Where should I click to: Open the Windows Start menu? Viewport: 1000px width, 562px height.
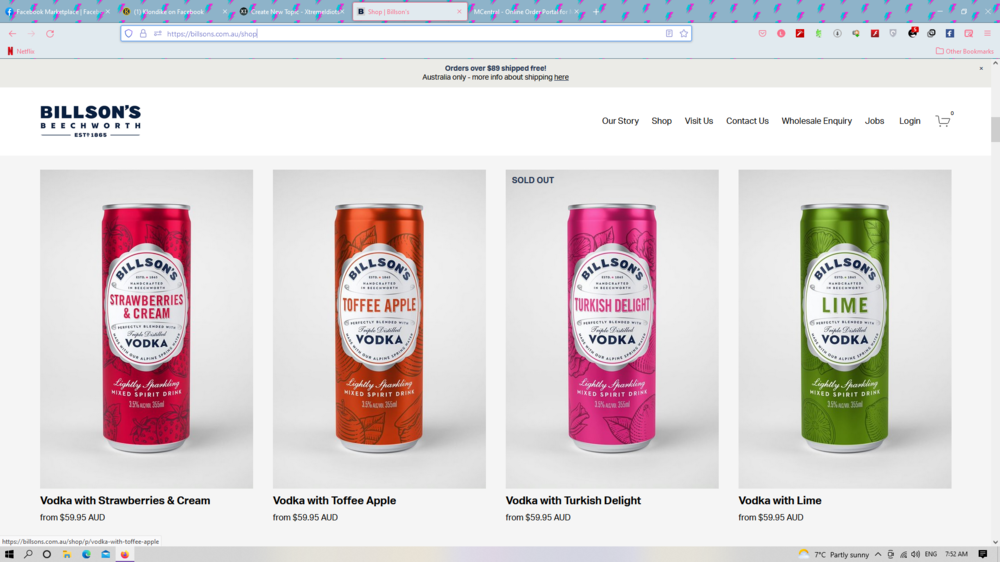tap(10, 554)
